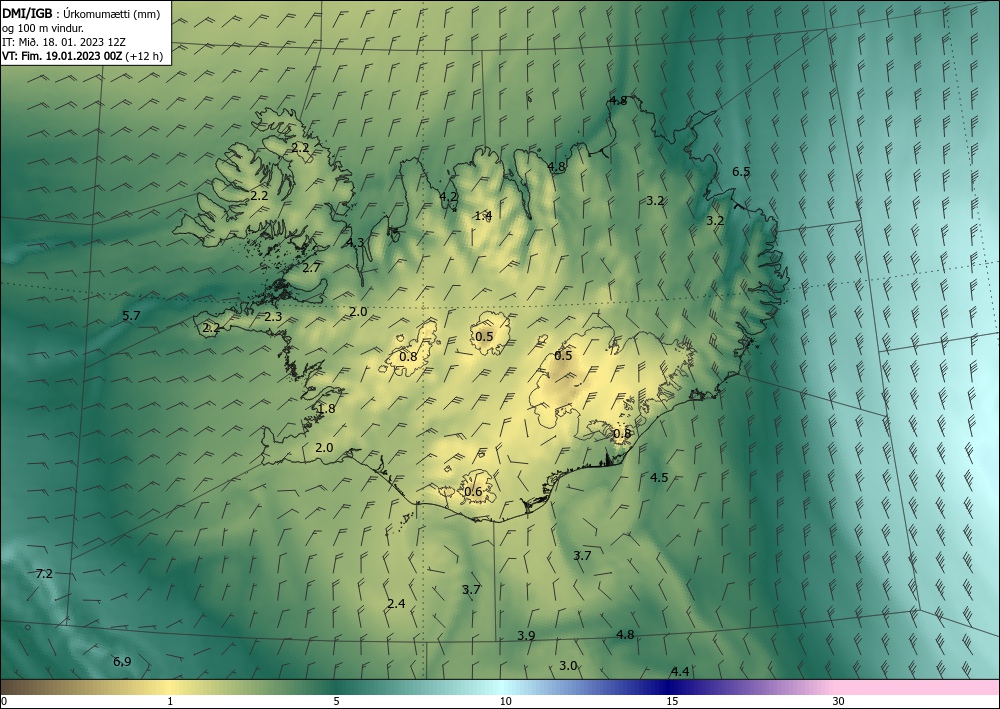1000x709 pixels.
Task: Click the 3.9 value on the map
Action: 526,636
